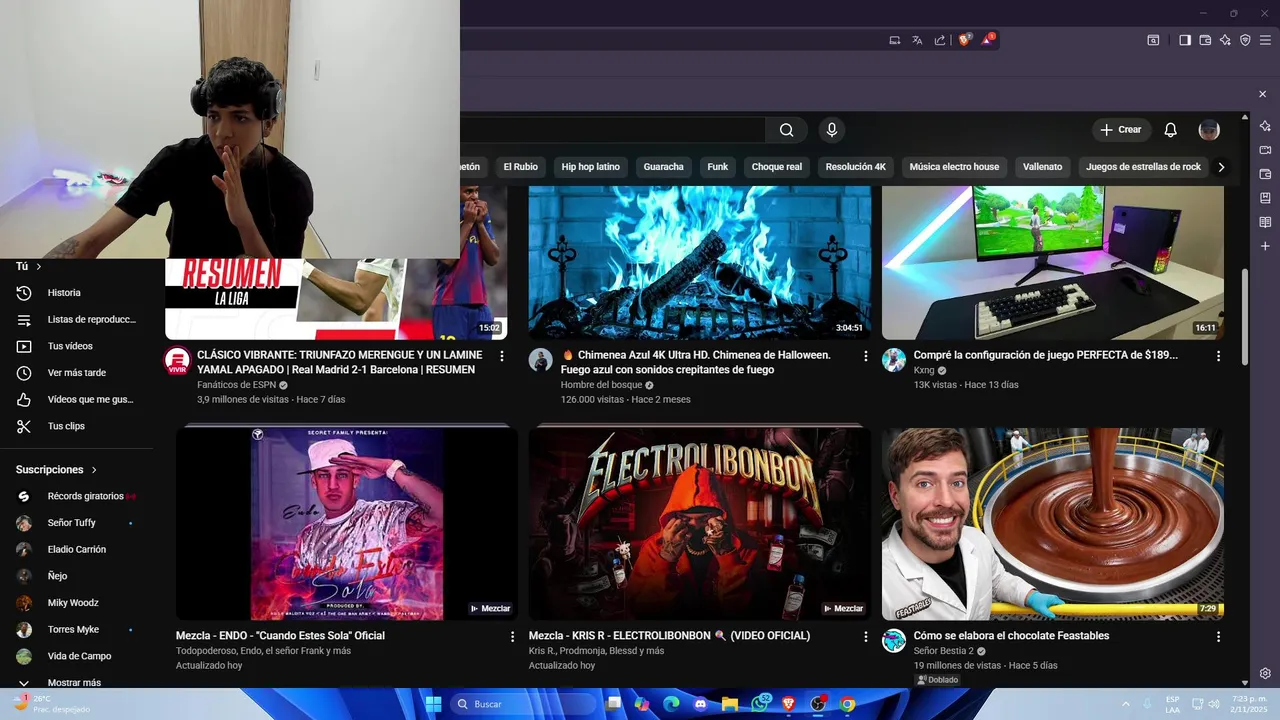This screenshot has height=720, width=1280.
Task: Click the share page icon in address bar
Action: (940, 40)
